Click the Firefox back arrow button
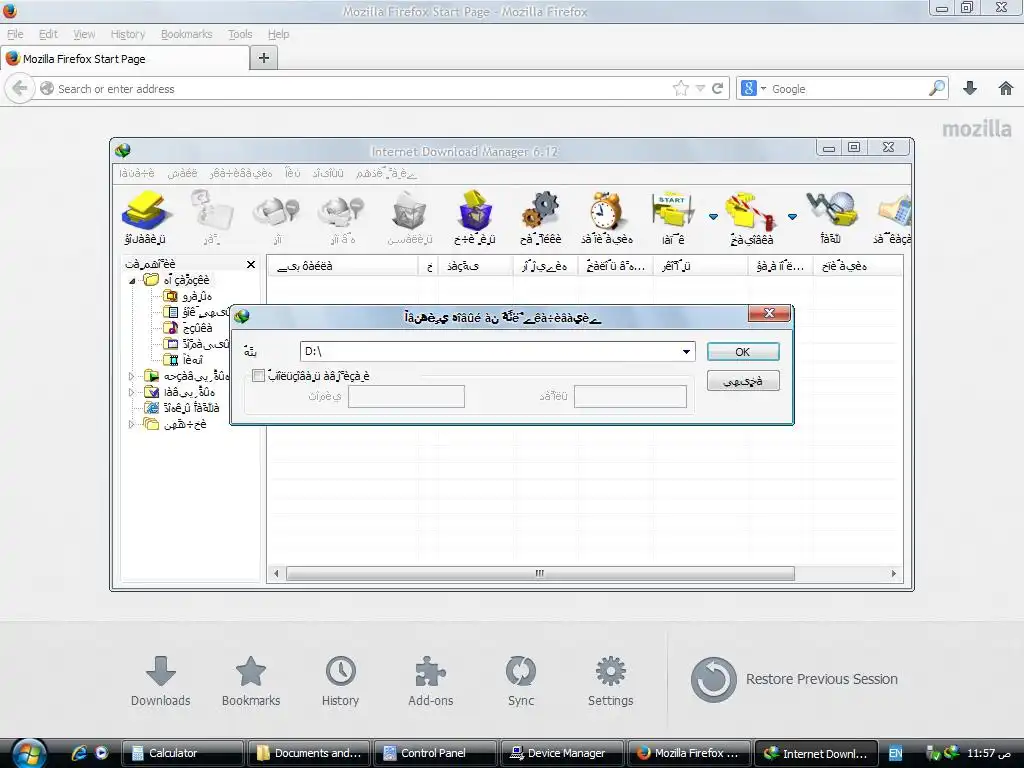Screen dimensions: 1024x768 [20, 88]
